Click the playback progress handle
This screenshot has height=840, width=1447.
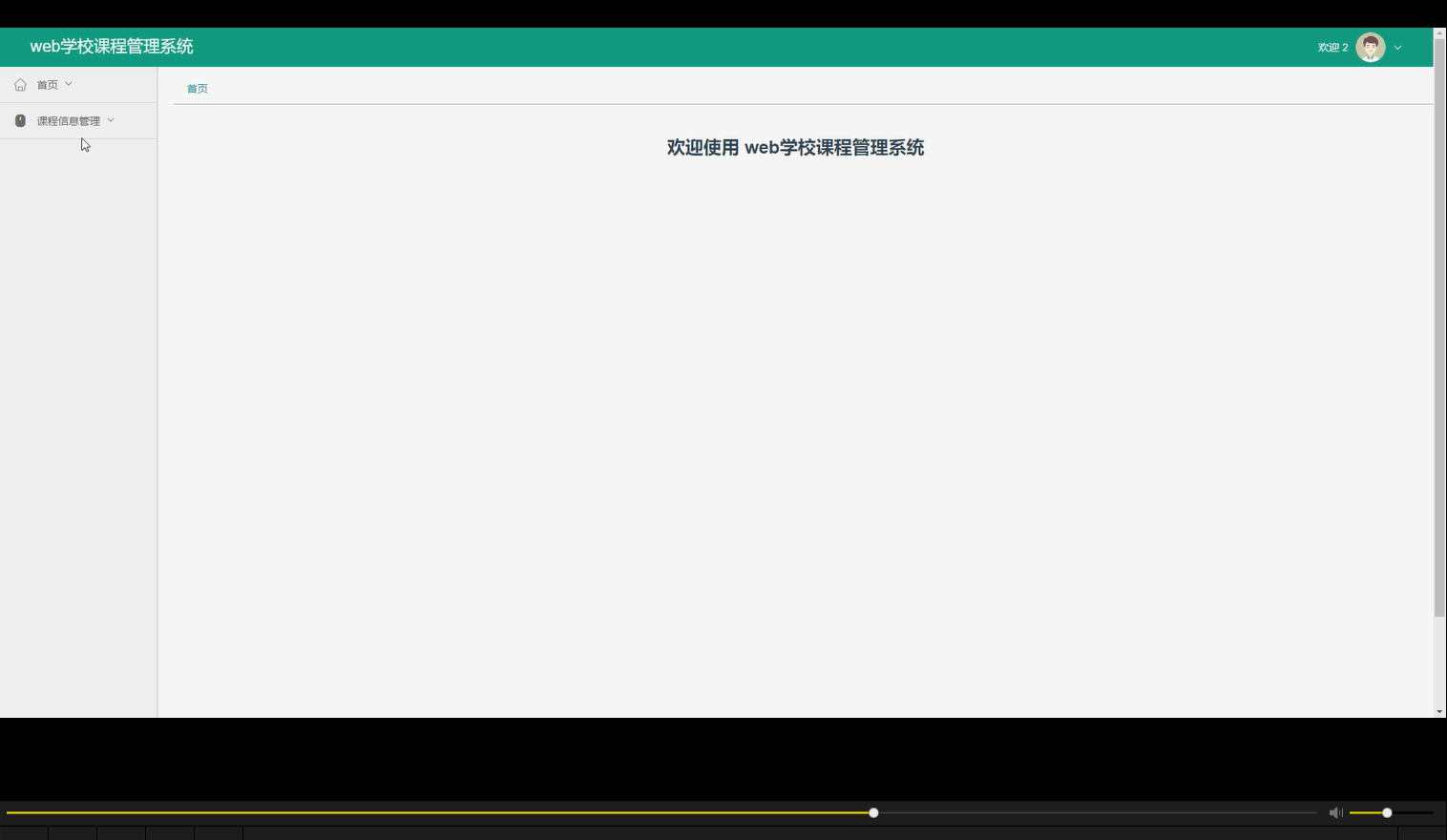[x=871, y=812]
